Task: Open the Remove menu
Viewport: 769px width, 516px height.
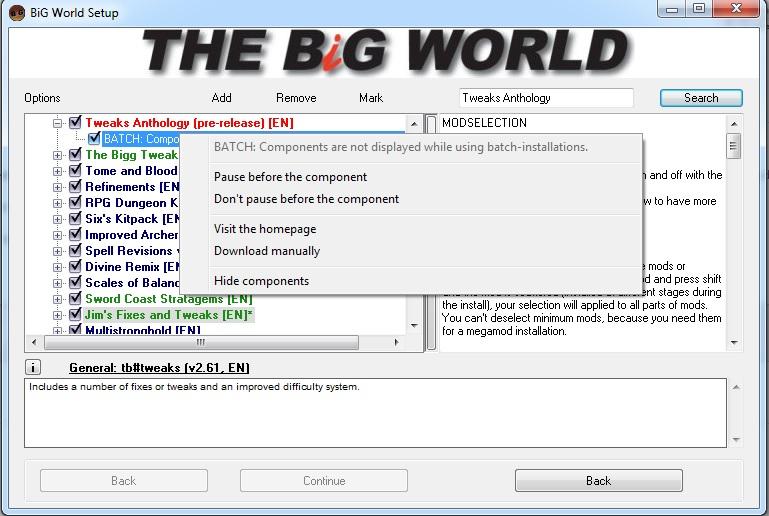Action: click(296, 98)
